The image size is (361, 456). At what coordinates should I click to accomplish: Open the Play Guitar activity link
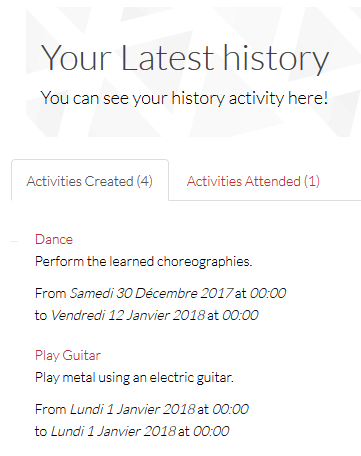pyautogui.click(x=68, y=355)
